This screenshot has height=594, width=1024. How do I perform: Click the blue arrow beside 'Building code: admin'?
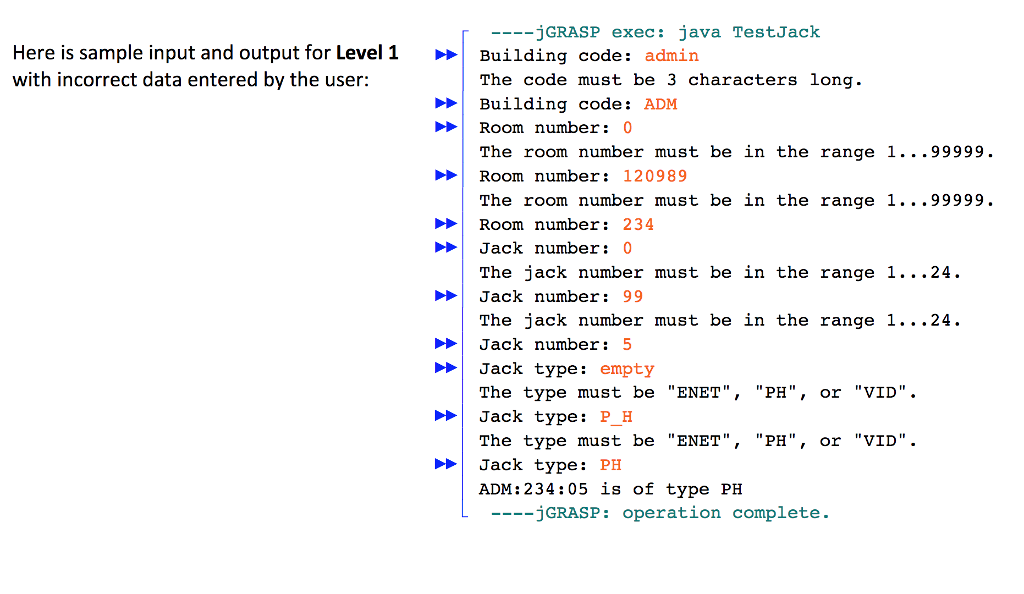coord(445,56)
